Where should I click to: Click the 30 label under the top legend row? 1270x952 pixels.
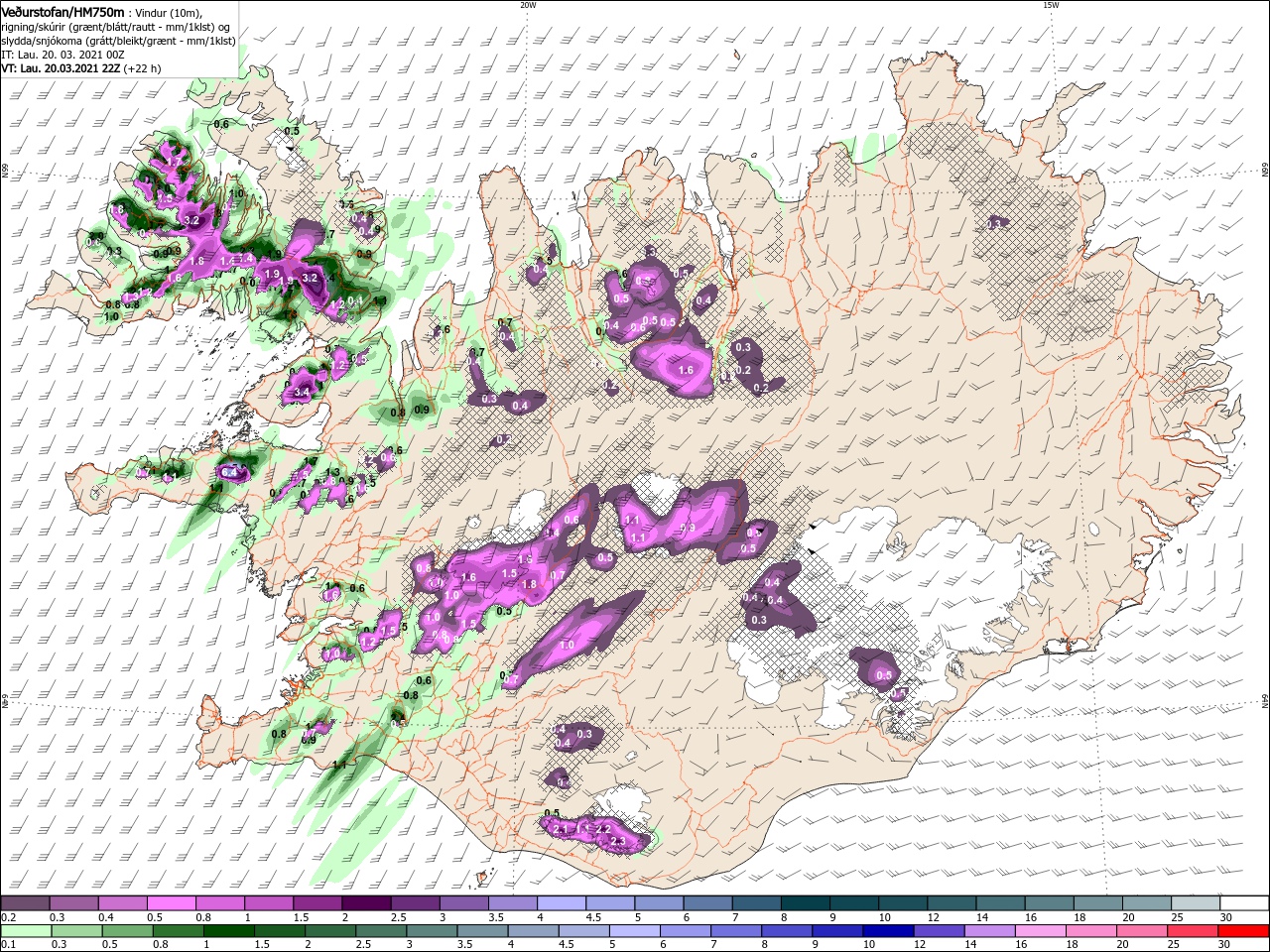(1226, 917)
